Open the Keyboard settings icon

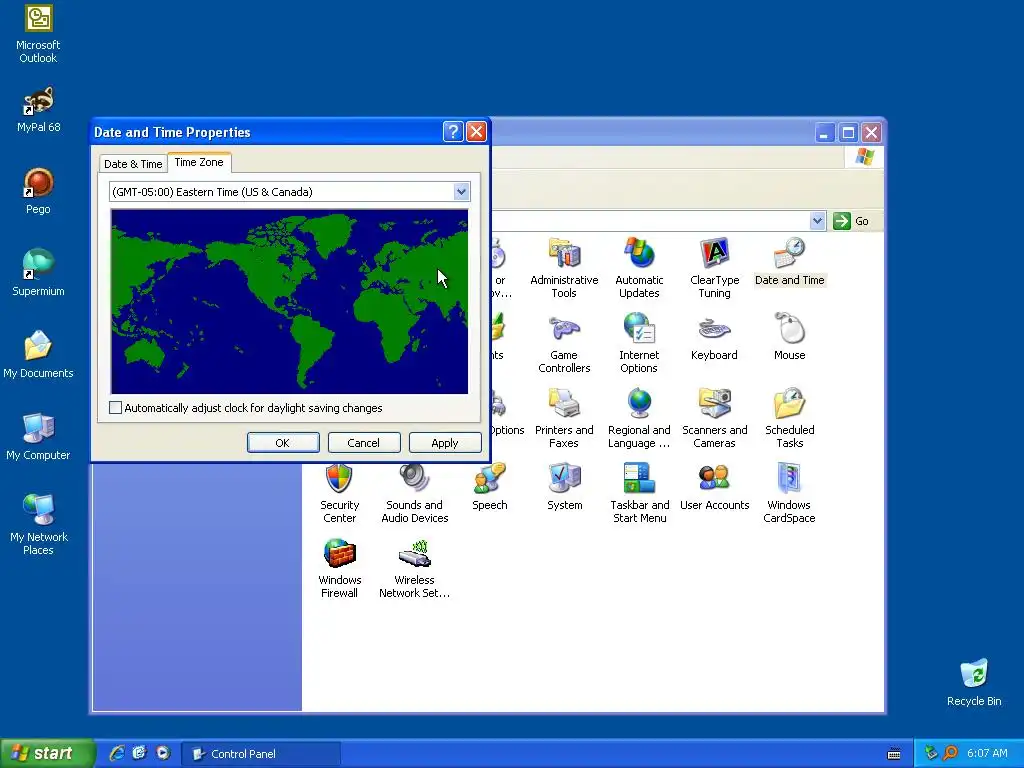click(714, 337)
